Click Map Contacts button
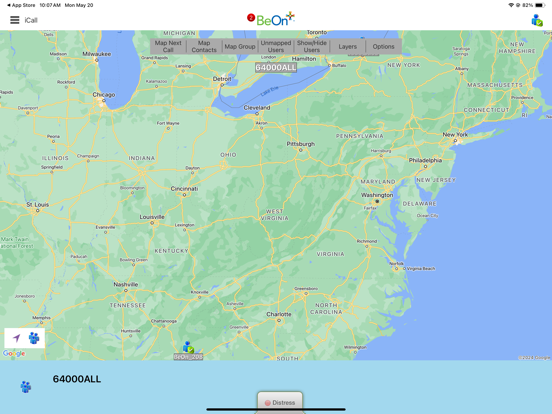This screenshot has width=552, height=414. point(204,46)
